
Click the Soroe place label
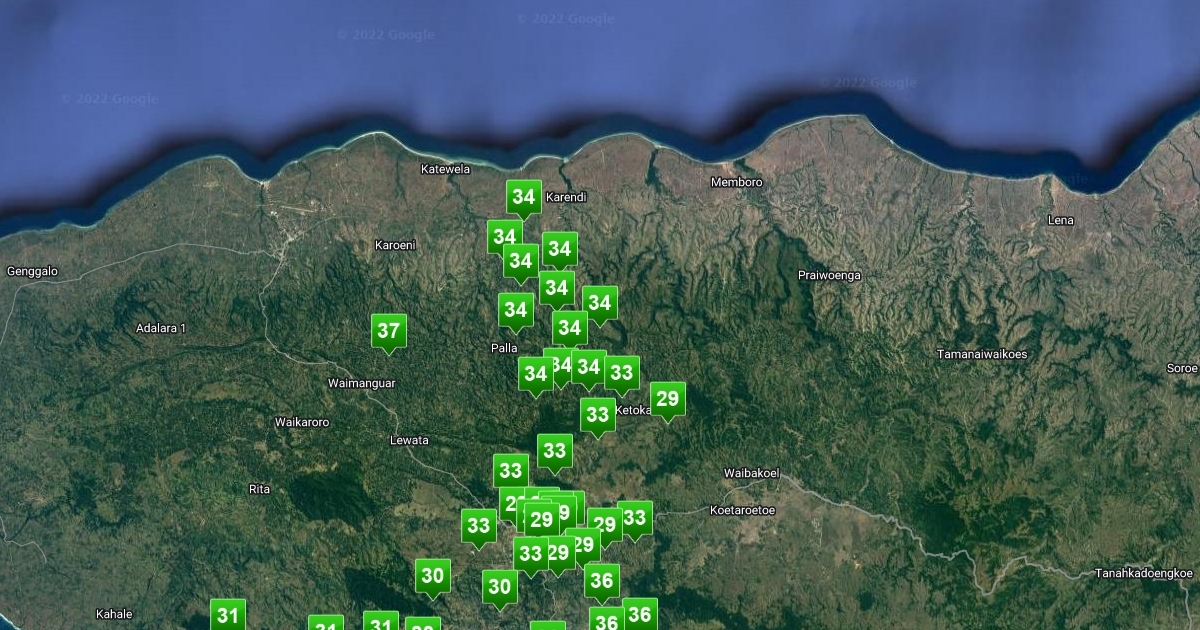[x=1182, y=368]
